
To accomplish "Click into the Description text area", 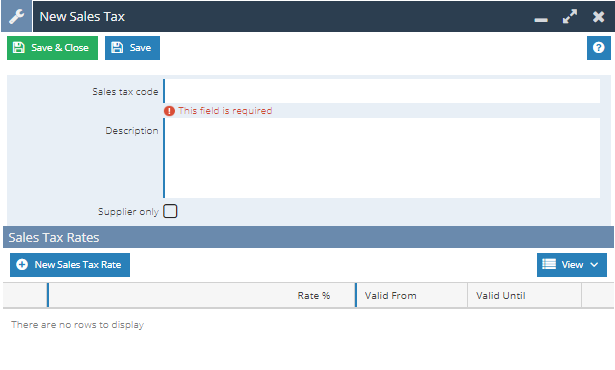I will pyautogui.click(x=382, y=158).
